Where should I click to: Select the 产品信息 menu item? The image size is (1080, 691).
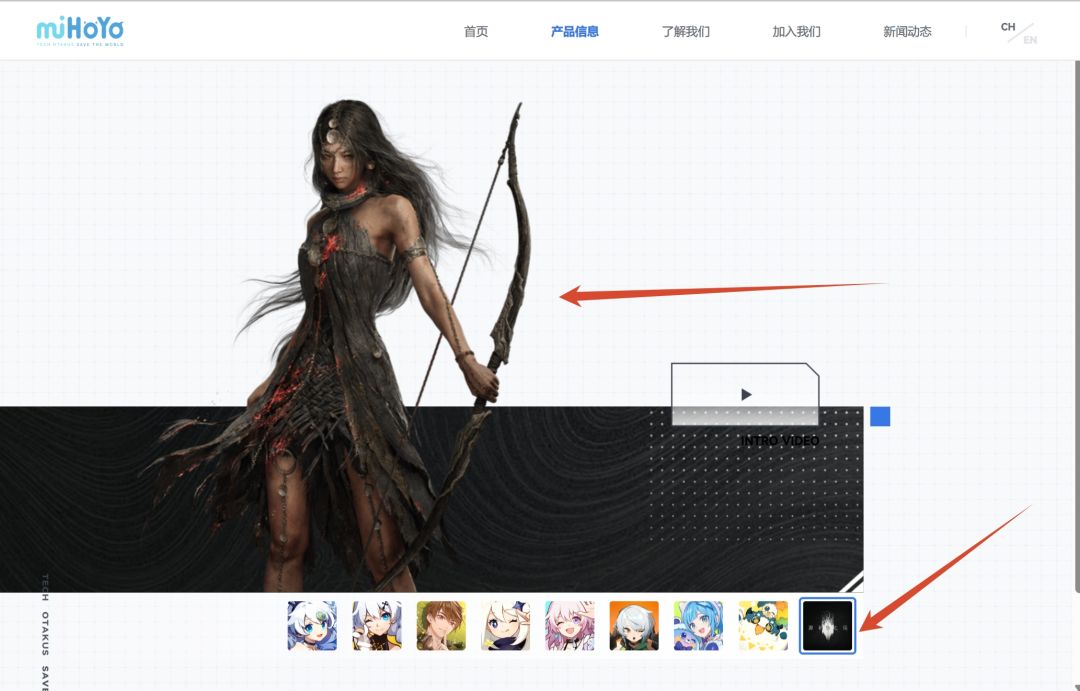574,32
